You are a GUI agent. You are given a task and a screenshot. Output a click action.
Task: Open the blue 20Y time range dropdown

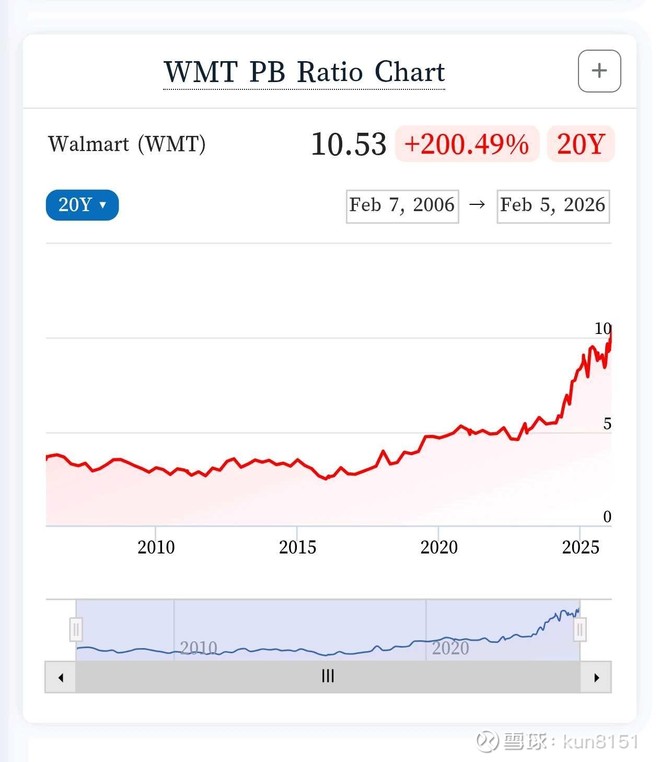(x=82, y=205)
